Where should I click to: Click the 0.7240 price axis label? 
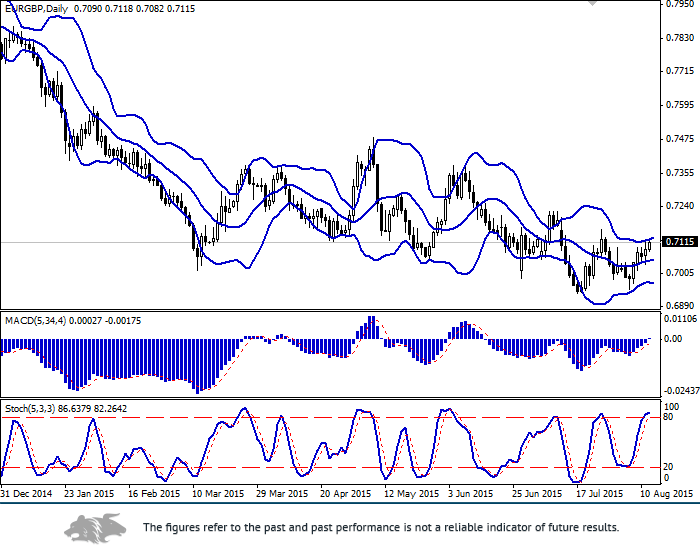tap(680, 206)
